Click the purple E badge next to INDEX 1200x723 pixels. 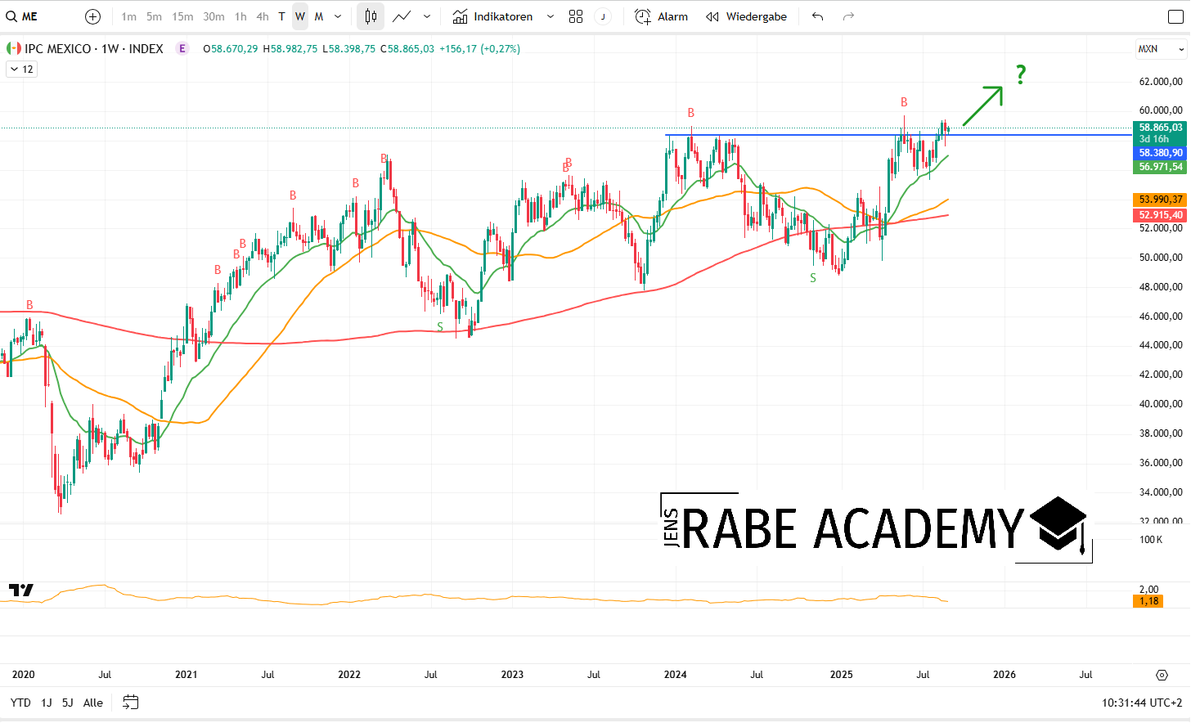tap(181, 48)
